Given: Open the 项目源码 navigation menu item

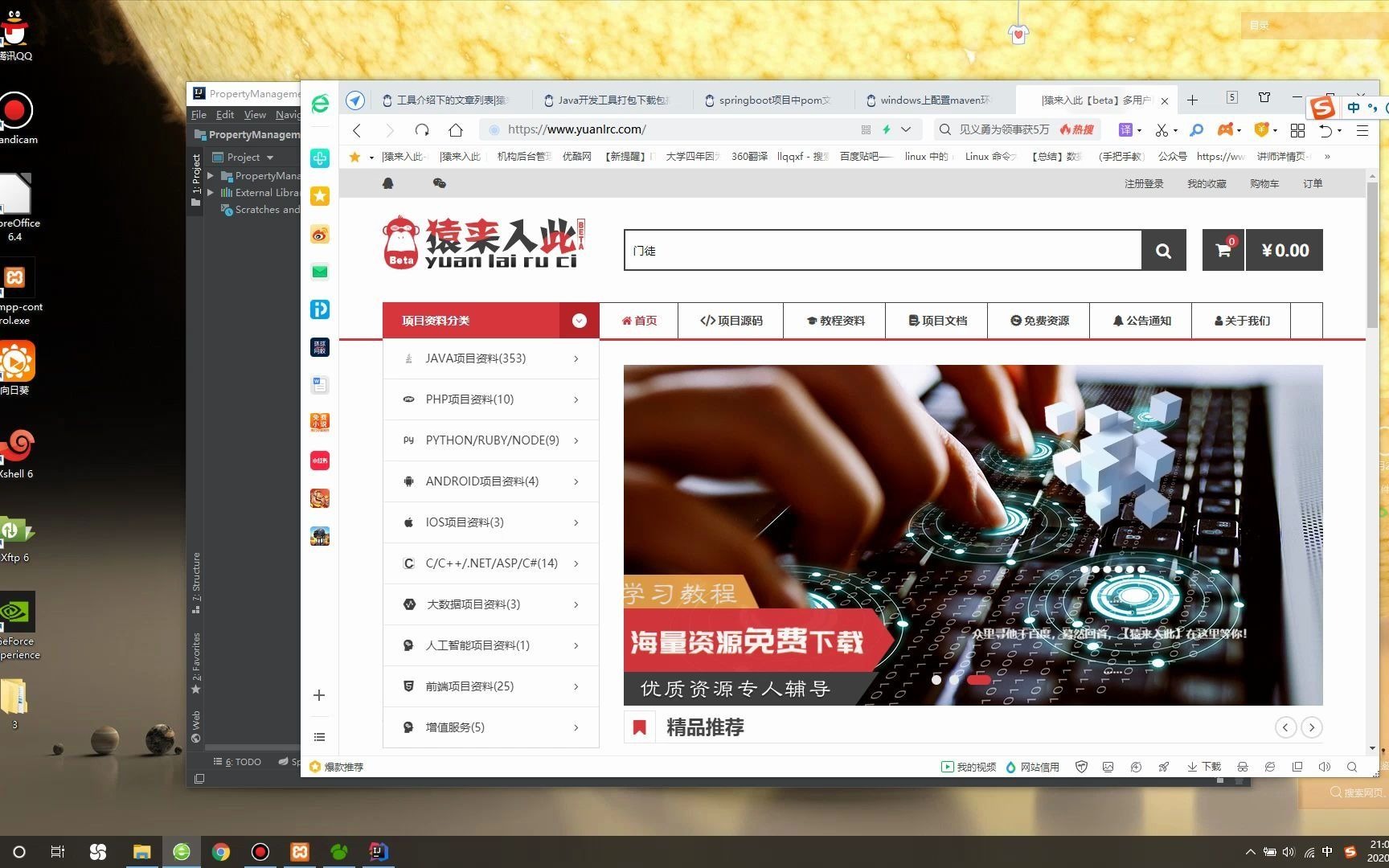Looking at the screenshot, I should (731, 321).
